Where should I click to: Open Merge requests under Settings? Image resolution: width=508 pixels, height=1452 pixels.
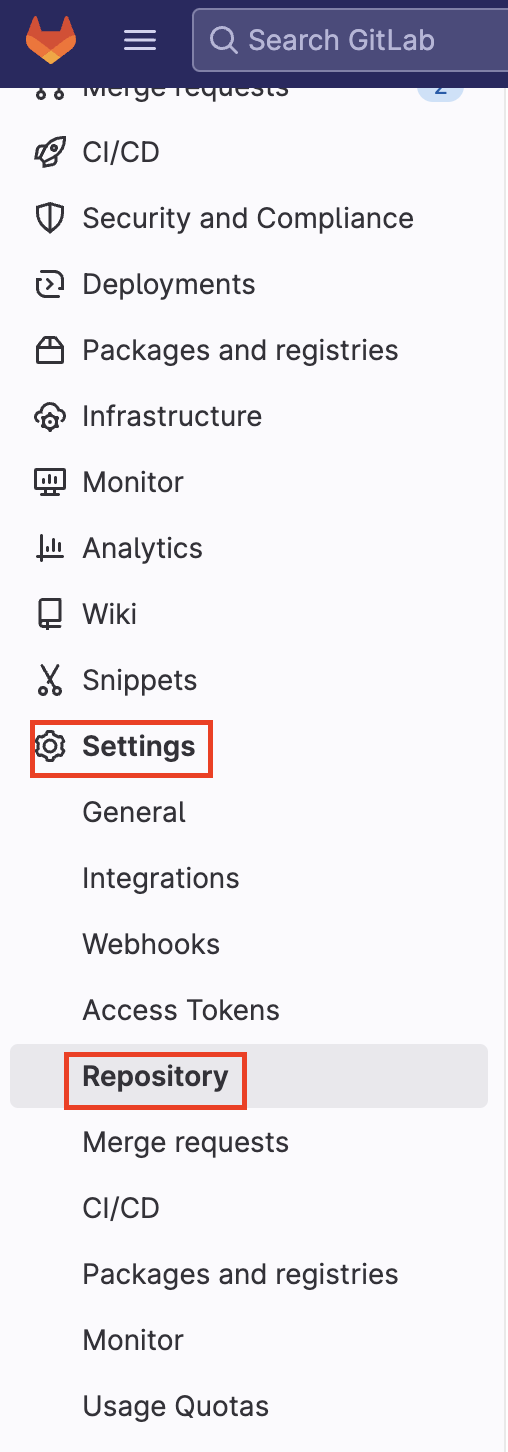point(186,1142)
